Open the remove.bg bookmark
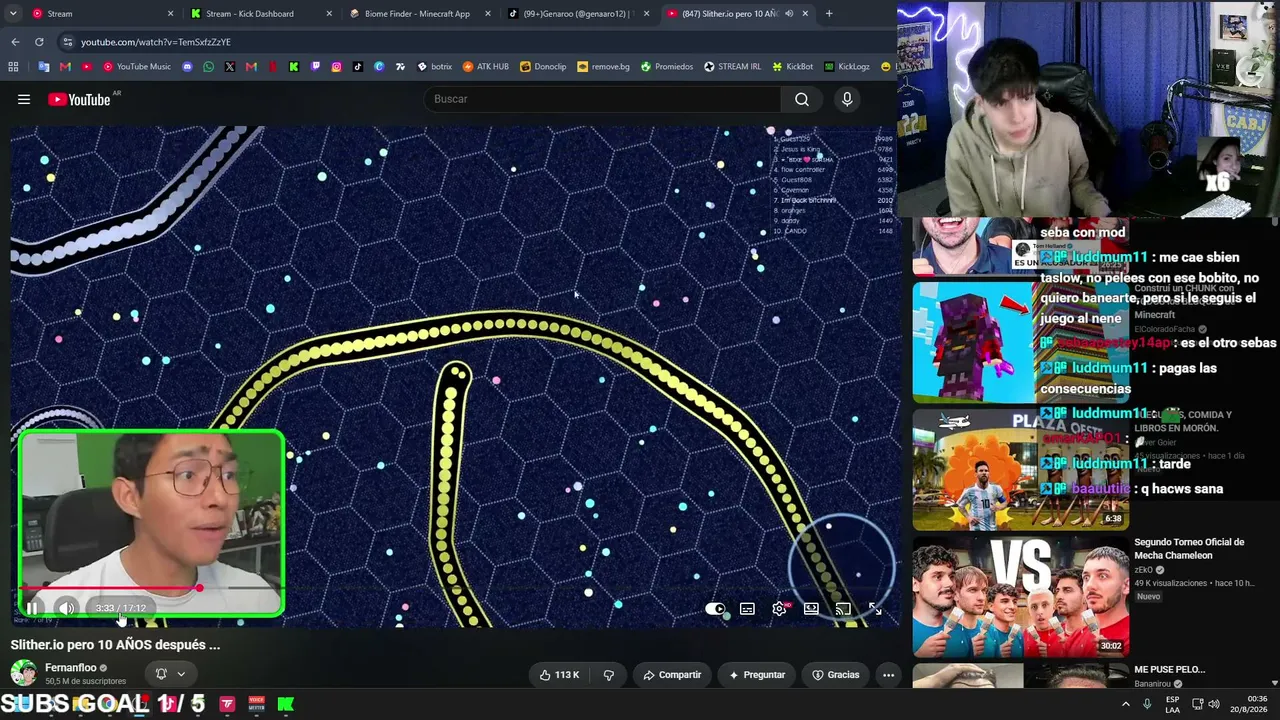Screen dimensions: 1280x720 click(604, 67)
